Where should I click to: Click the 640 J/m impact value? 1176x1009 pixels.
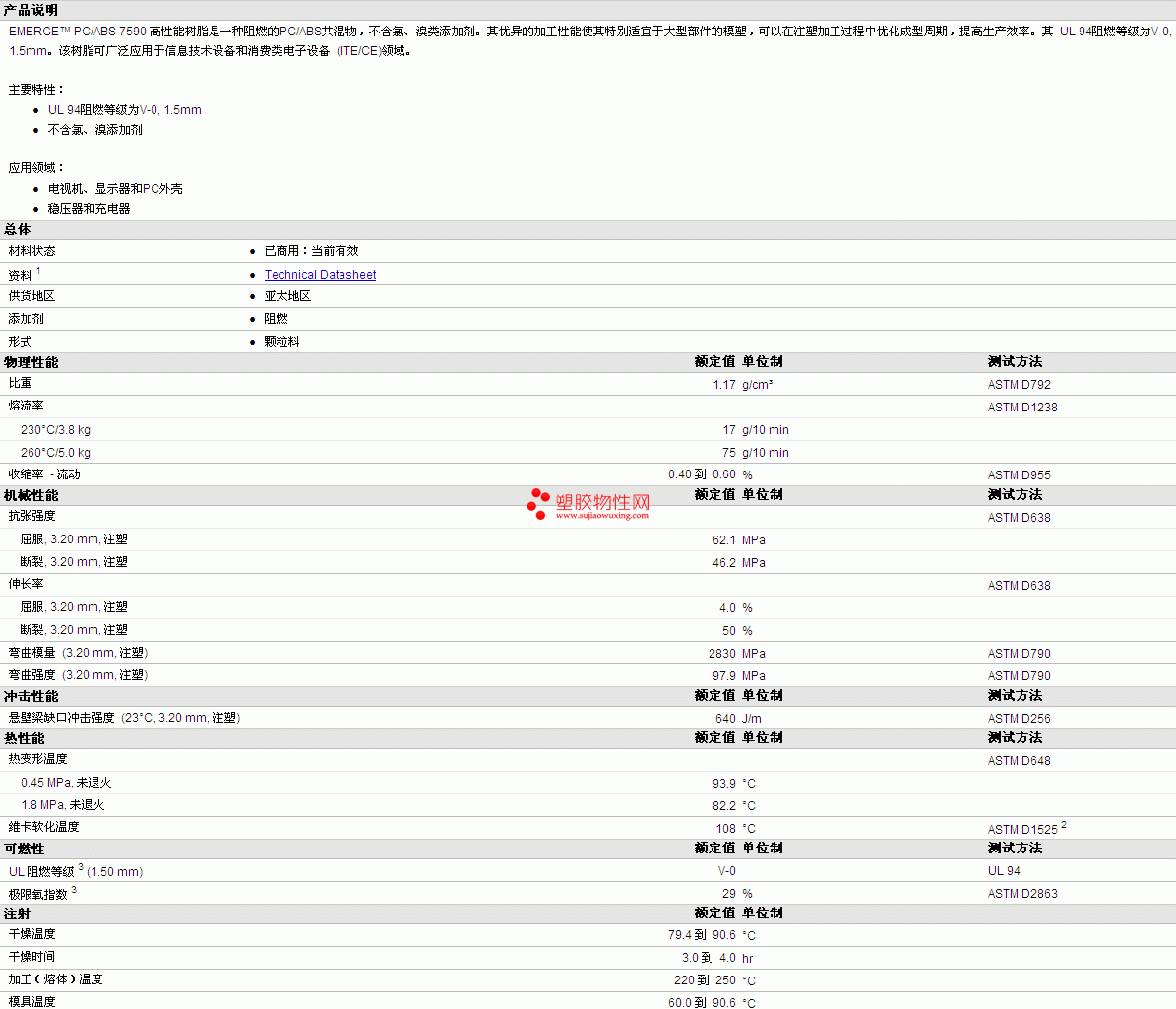point(738,719)
